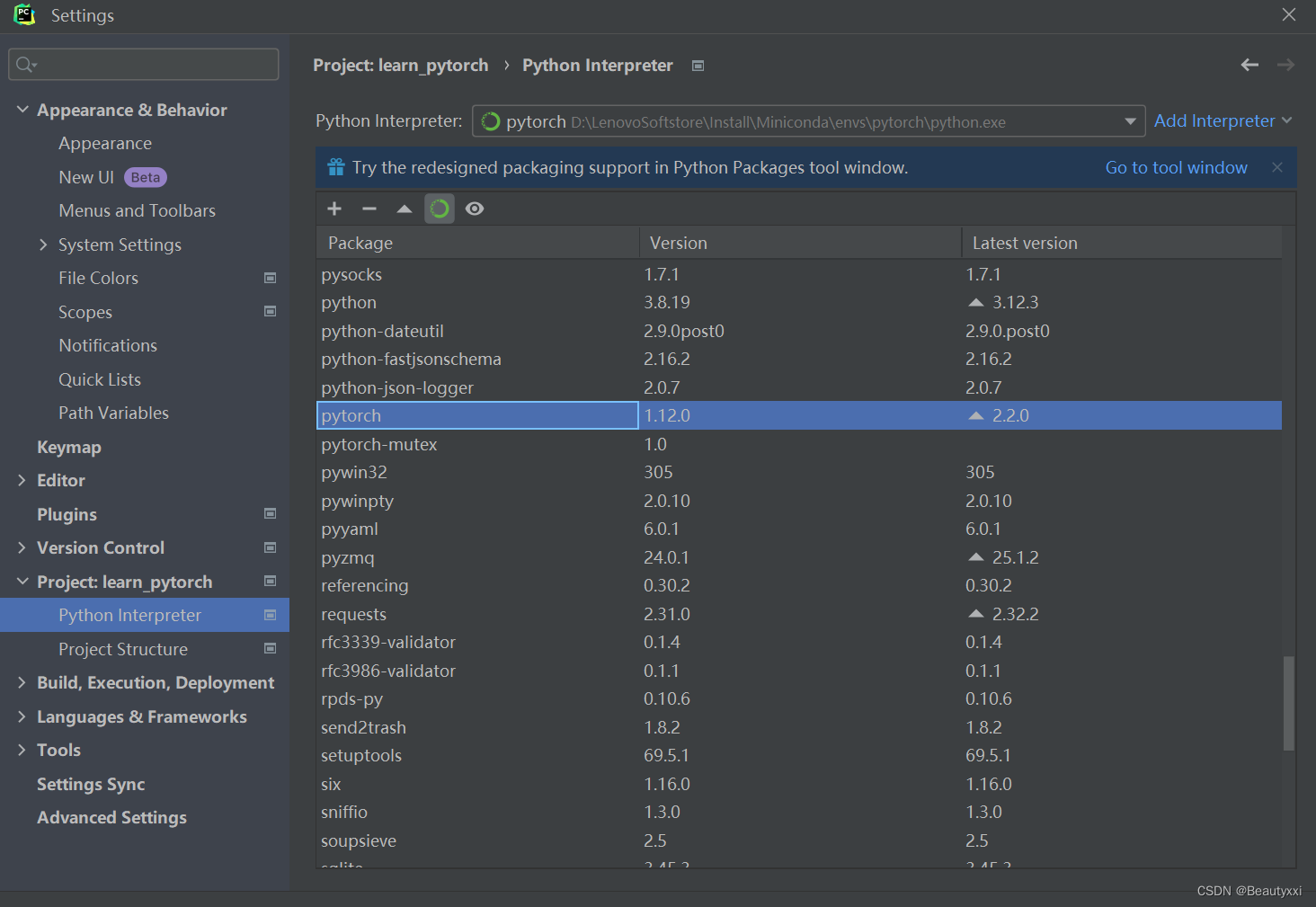This screenshot has height=907, width=1316.
Task: Open Quick Lists settings
Action: (100, 379)
